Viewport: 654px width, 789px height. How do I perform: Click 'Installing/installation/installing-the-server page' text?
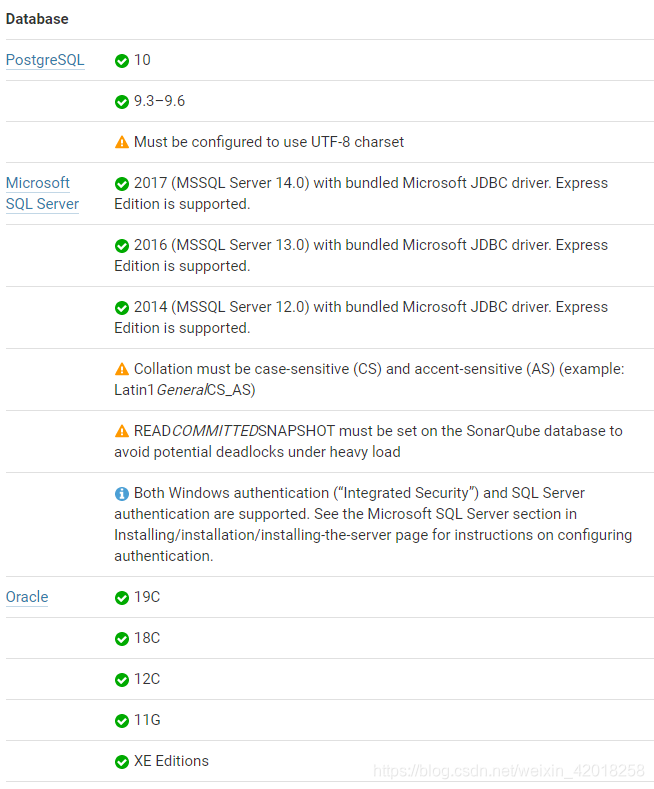(271, 535)
